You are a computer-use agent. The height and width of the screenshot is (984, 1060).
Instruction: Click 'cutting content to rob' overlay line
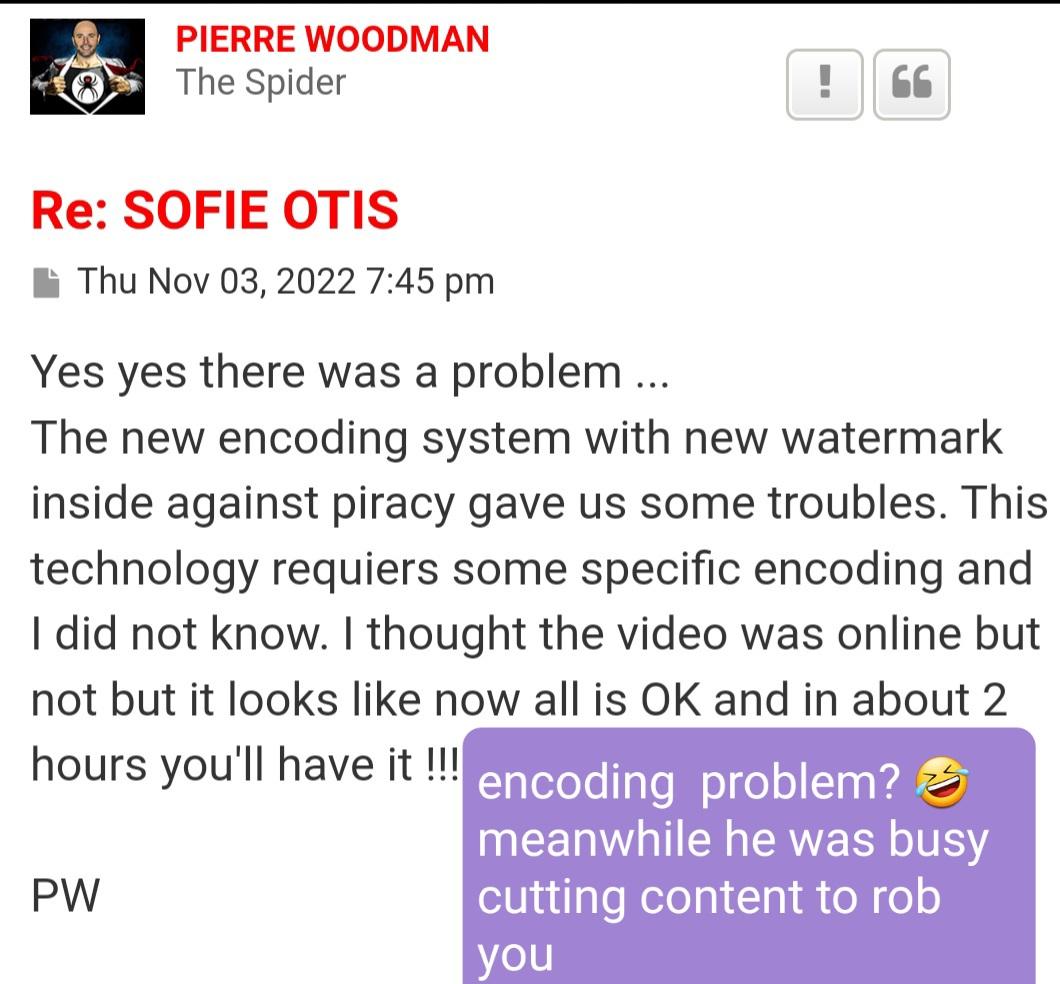(708, 898)
